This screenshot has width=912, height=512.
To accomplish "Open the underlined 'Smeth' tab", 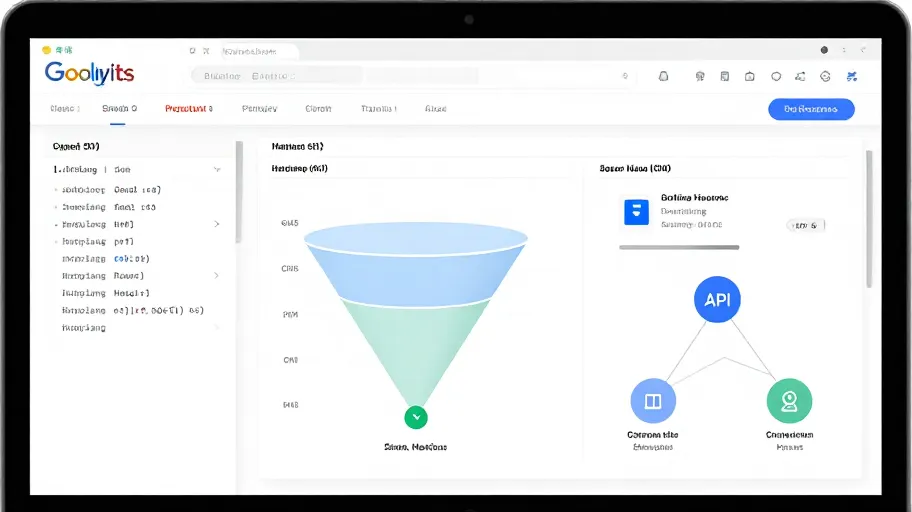I will (119, 109).
